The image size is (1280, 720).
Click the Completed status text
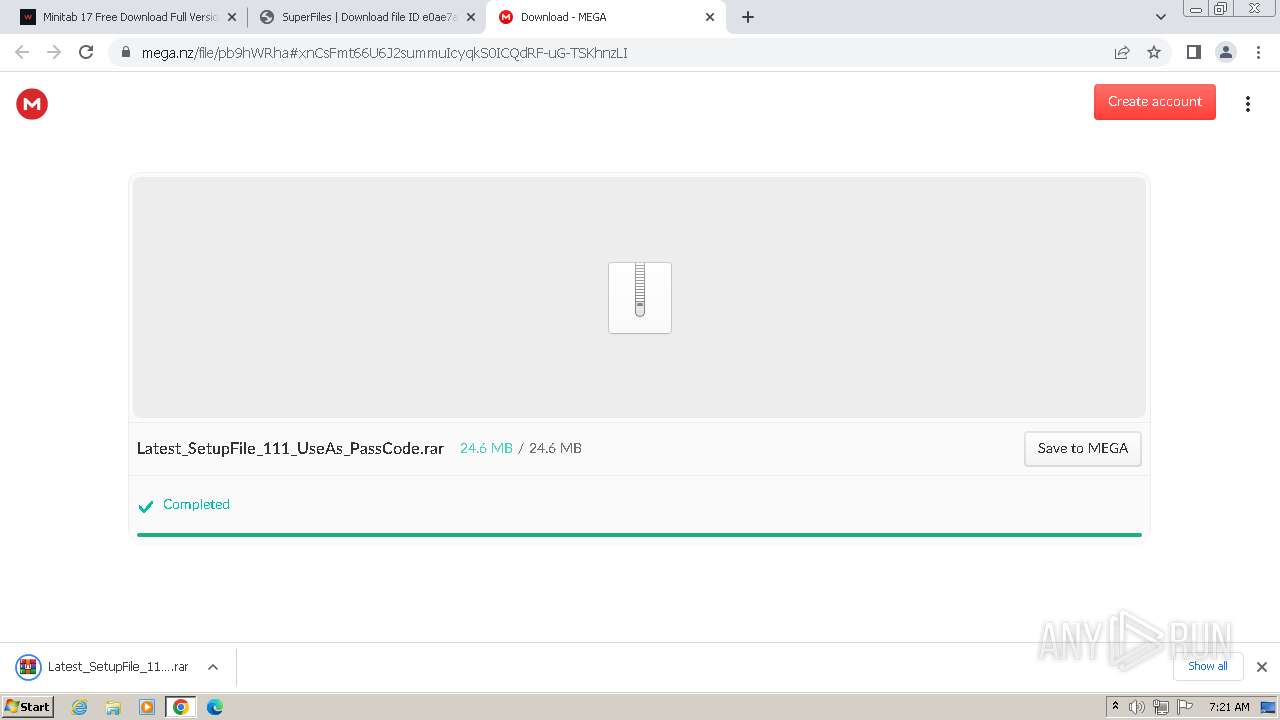click(x=196, y=504)
